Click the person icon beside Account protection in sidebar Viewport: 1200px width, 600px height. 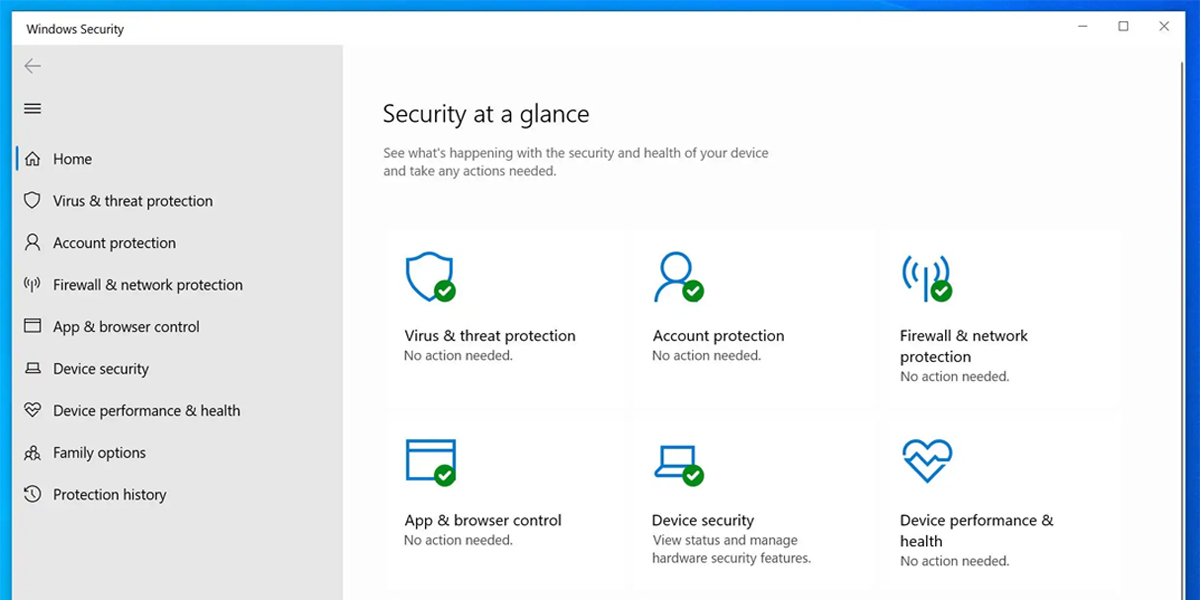point(33,243)
